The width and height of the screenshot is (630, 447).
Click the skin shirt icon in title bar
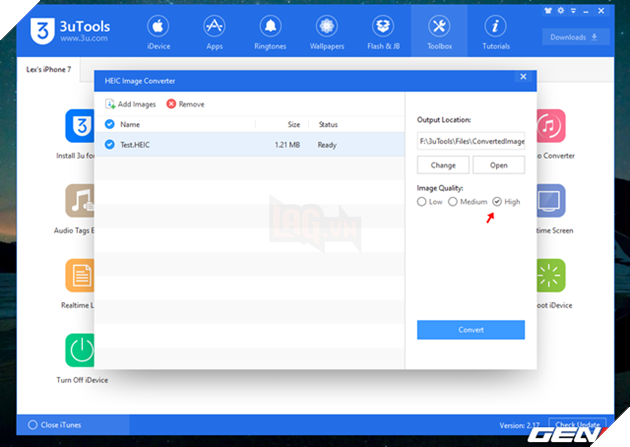coord(548,10)
